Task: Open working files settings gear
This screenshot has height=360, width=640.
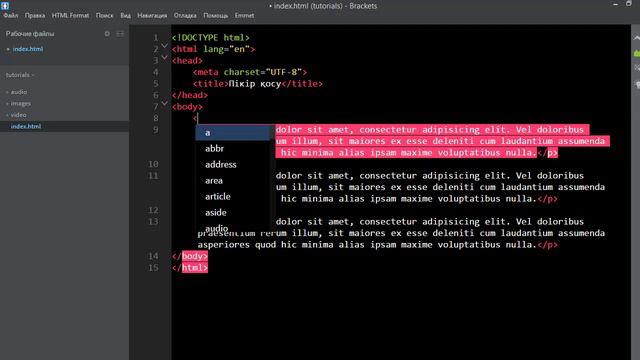Action: coord(107,33)
